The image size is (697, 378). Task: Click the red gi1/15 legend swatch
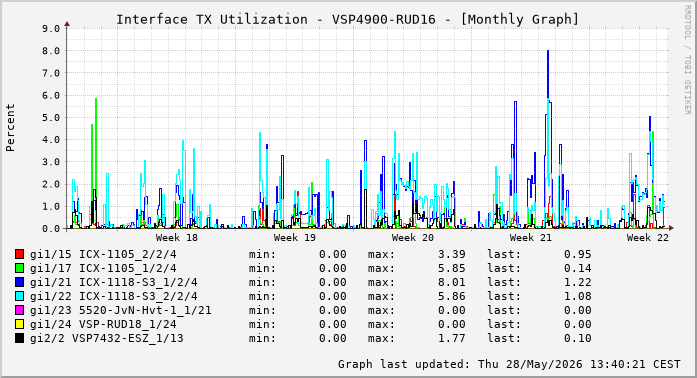[x=19, y=254]
